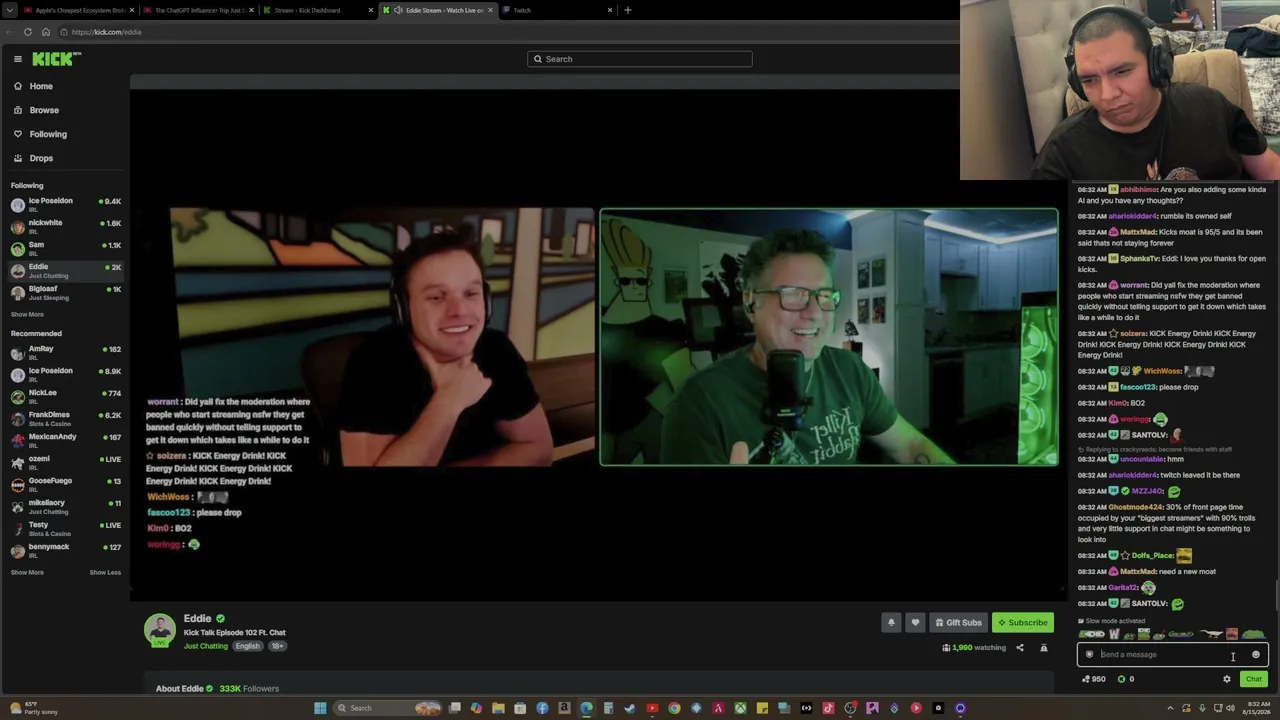
Task: Open a new browser tab
Action: coord(628,10)
